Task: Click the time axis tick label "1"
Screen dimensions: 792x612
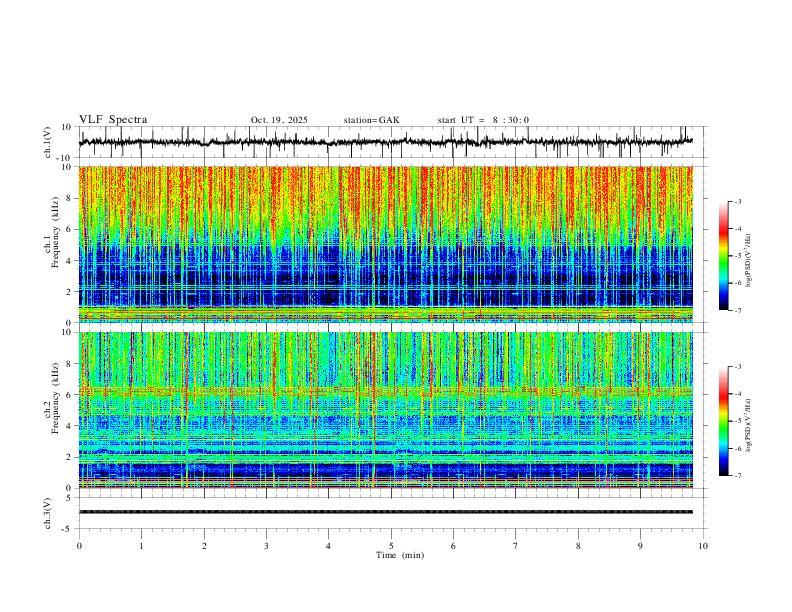Action: point(141,546)
